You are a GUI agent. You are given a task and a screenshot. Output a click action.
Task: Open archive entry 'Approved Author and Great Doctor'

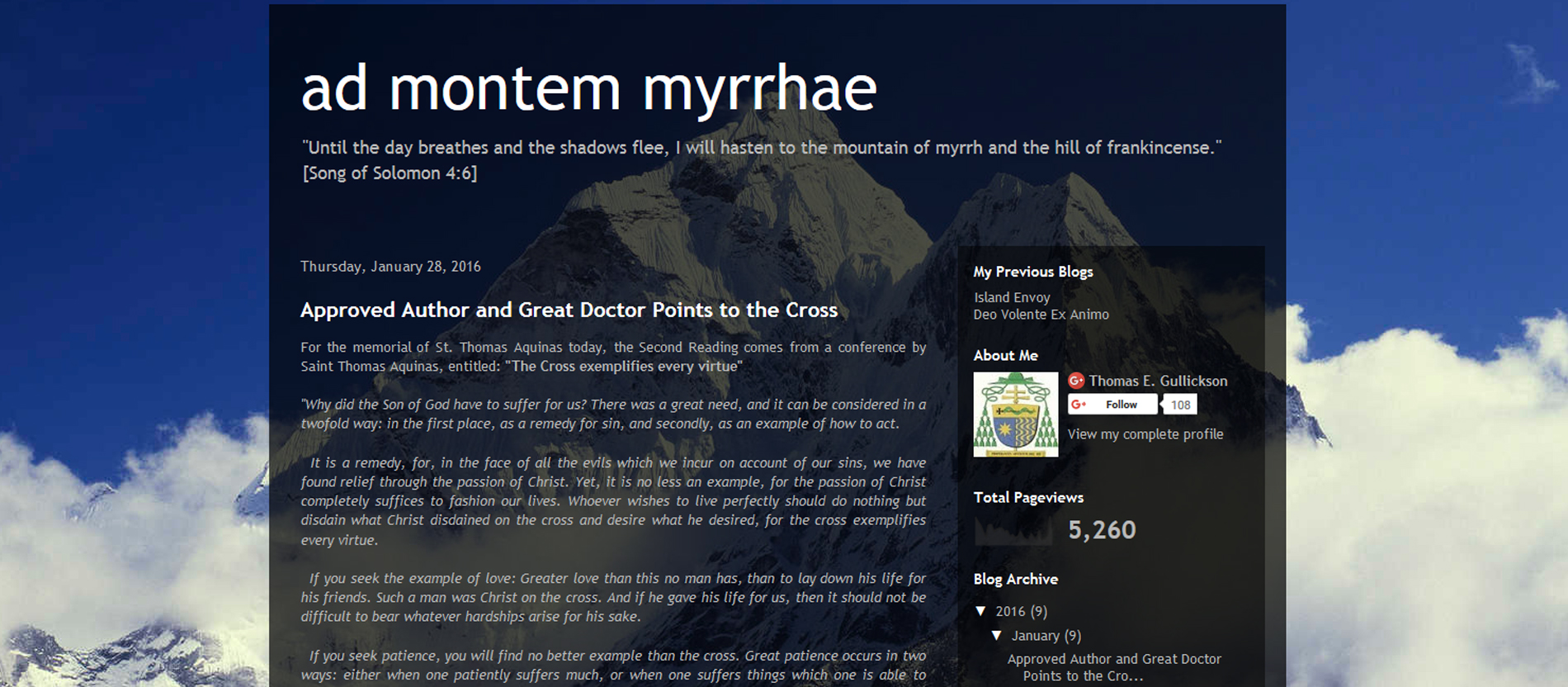1114,667
